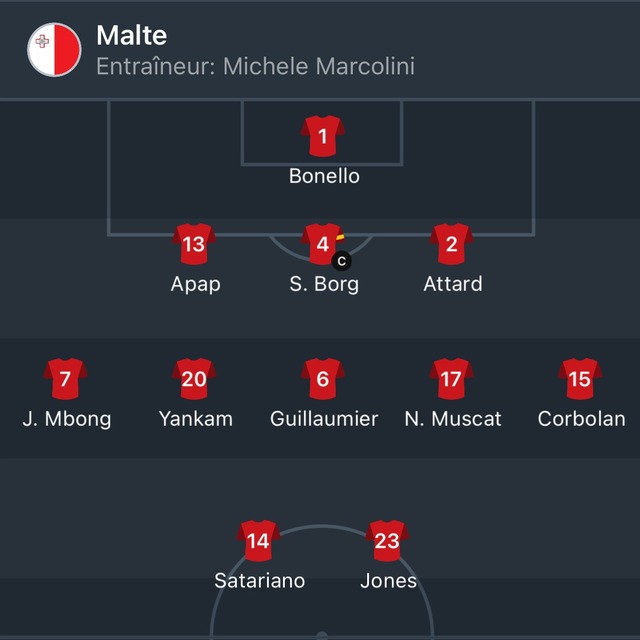Select Satariano's number 14 jersey
The width and height of the screenshot is (640, 640).
[258, 541]
